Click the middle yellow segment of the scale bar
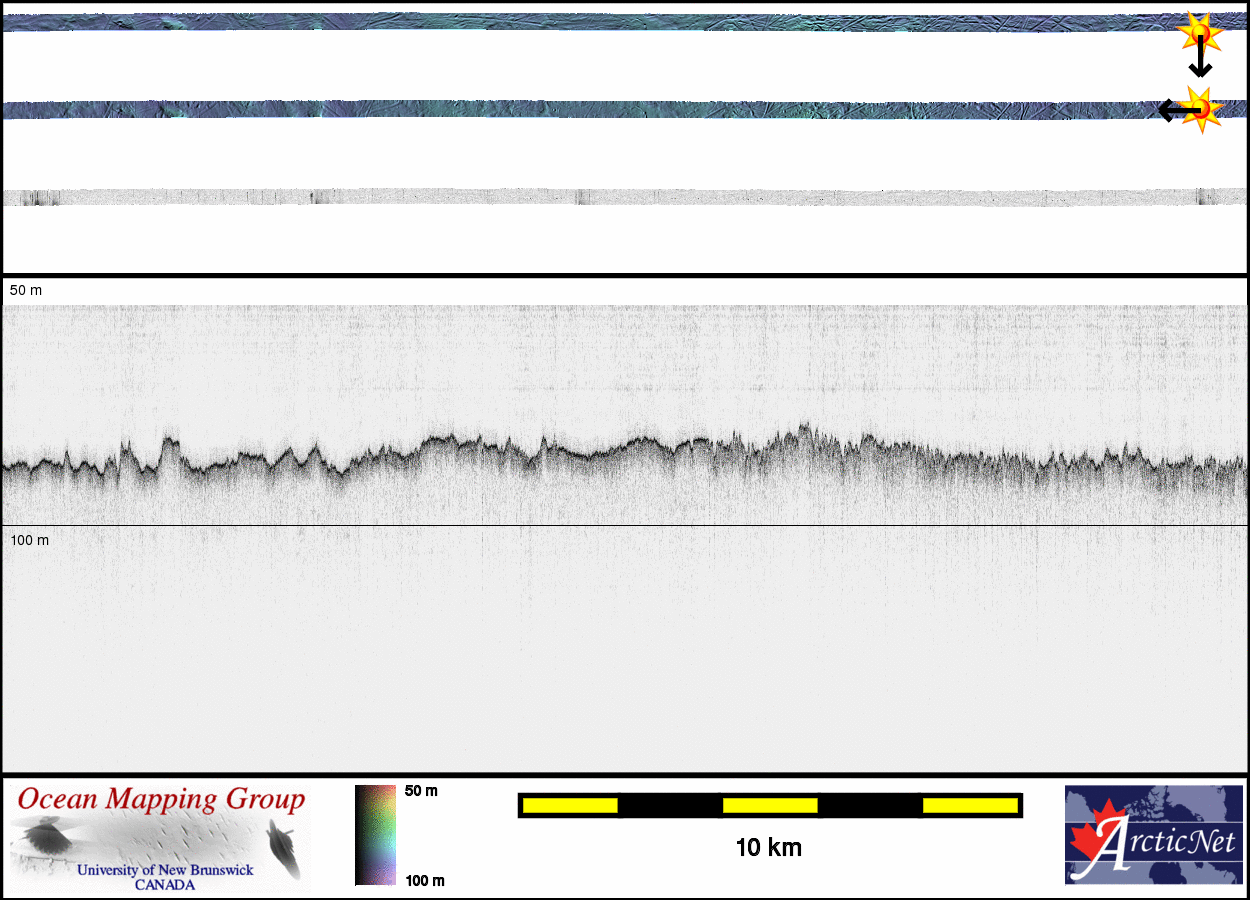1250x900 pixels. click(x=770, y=805)
